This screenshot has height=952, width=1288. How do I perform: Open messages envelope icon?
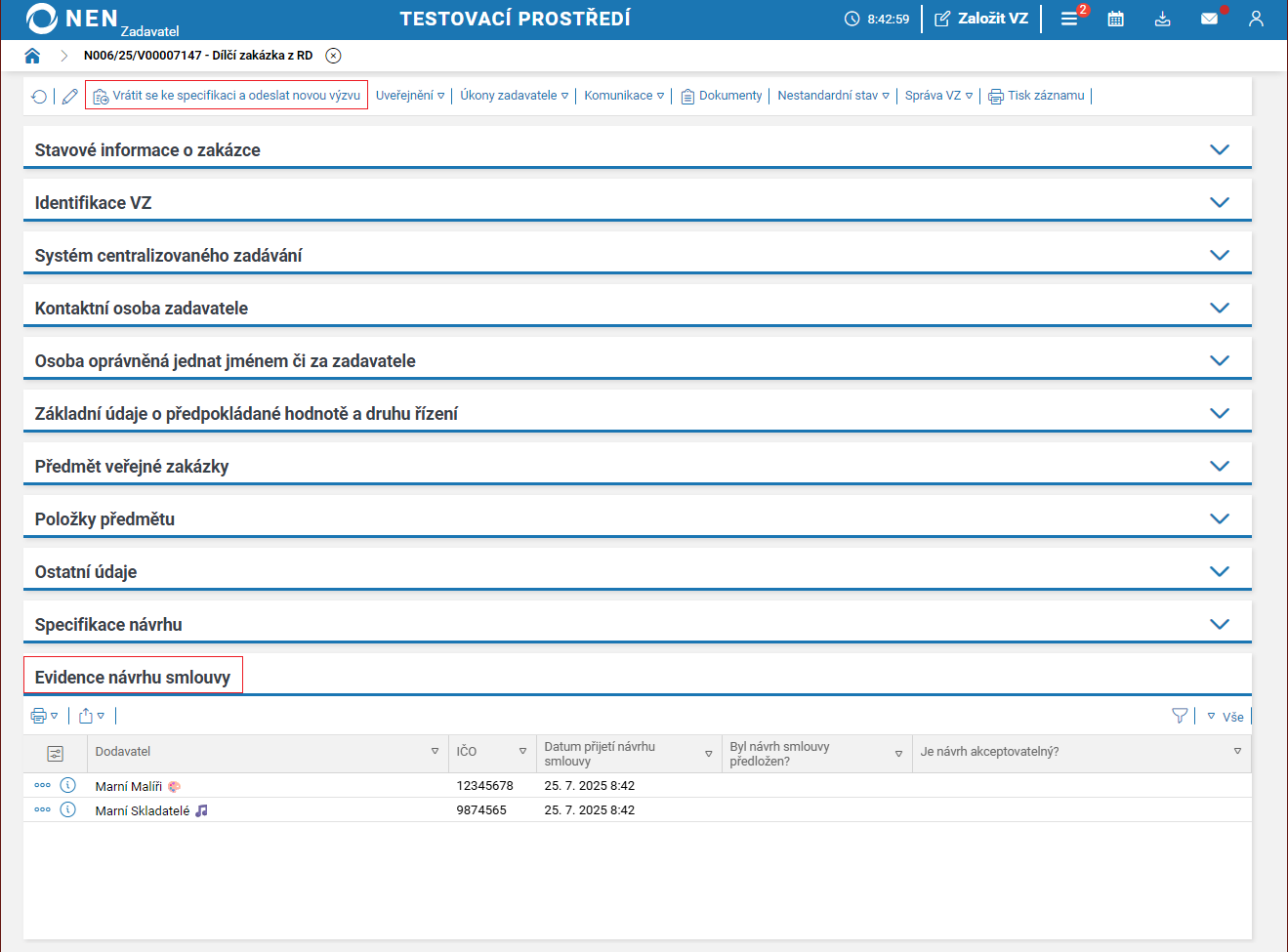pyautogui.click(x=1209, y=19)
